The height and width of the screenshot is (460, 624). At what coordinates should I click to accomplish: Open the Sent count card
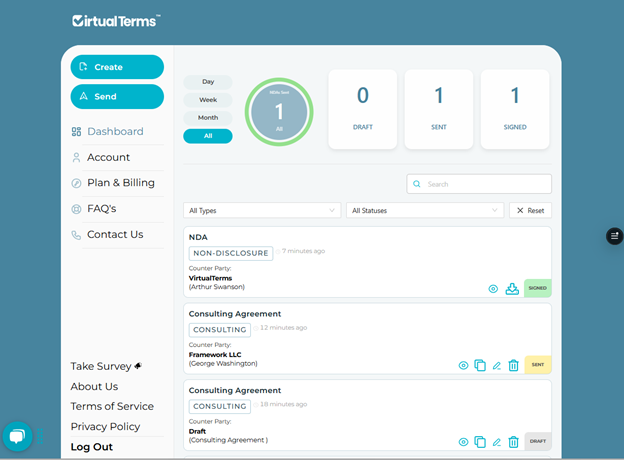[439, 109]
